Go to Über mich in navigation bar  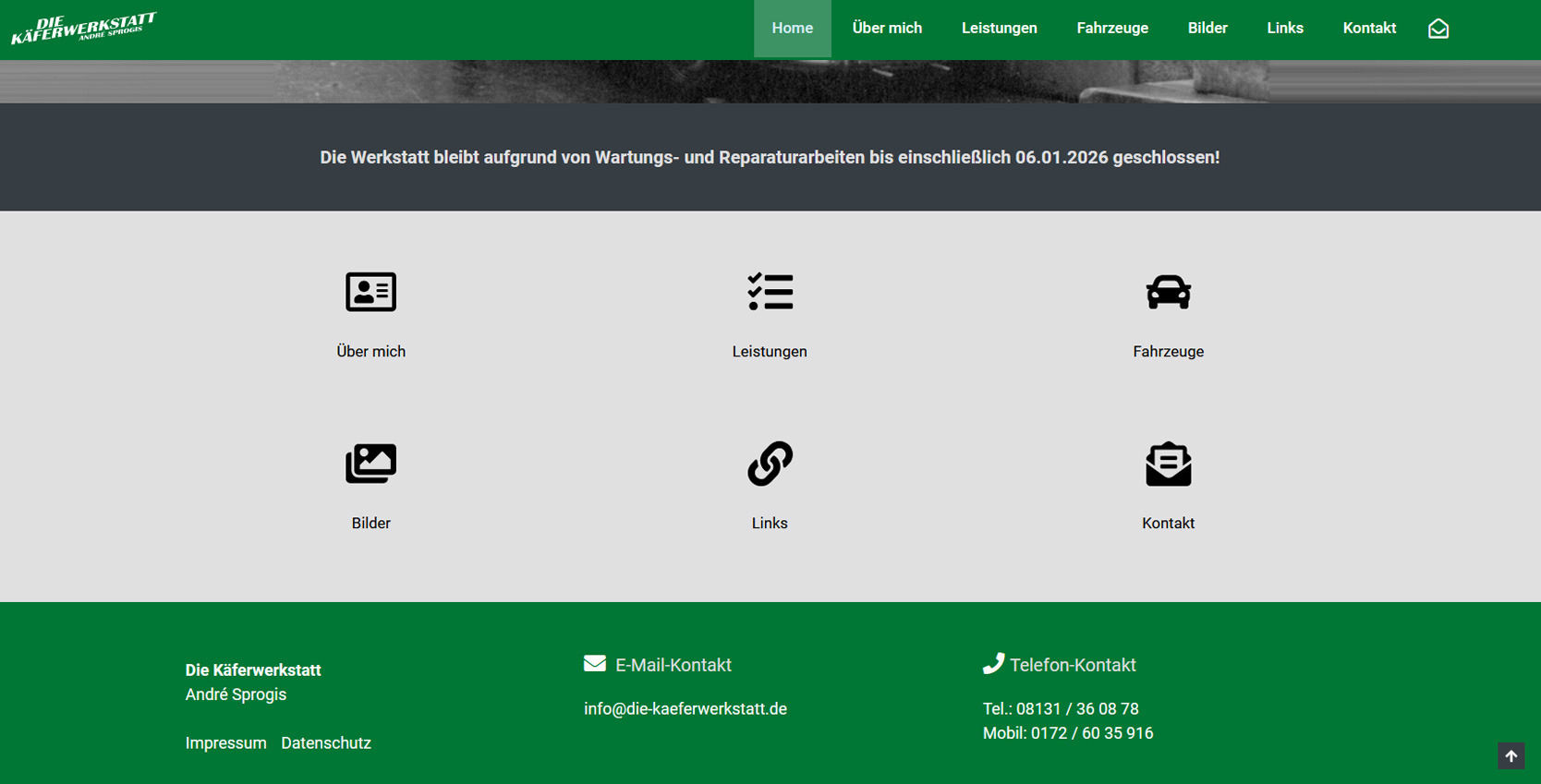887,29
